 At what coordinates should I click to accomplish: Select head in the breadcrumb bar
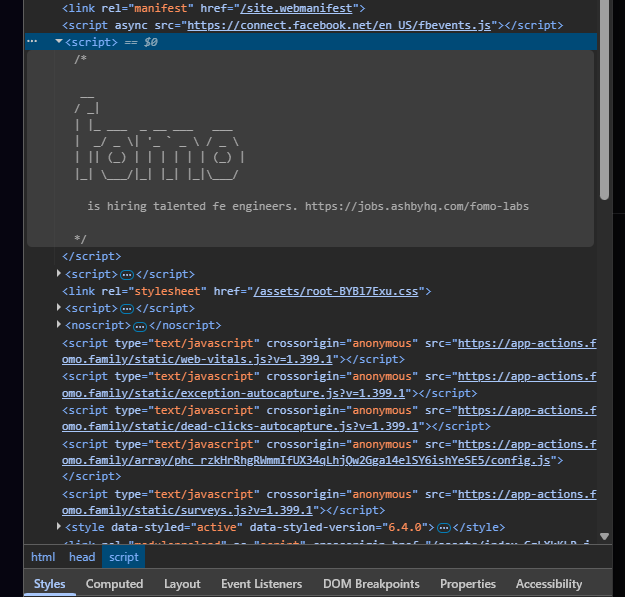pos(82,557)
